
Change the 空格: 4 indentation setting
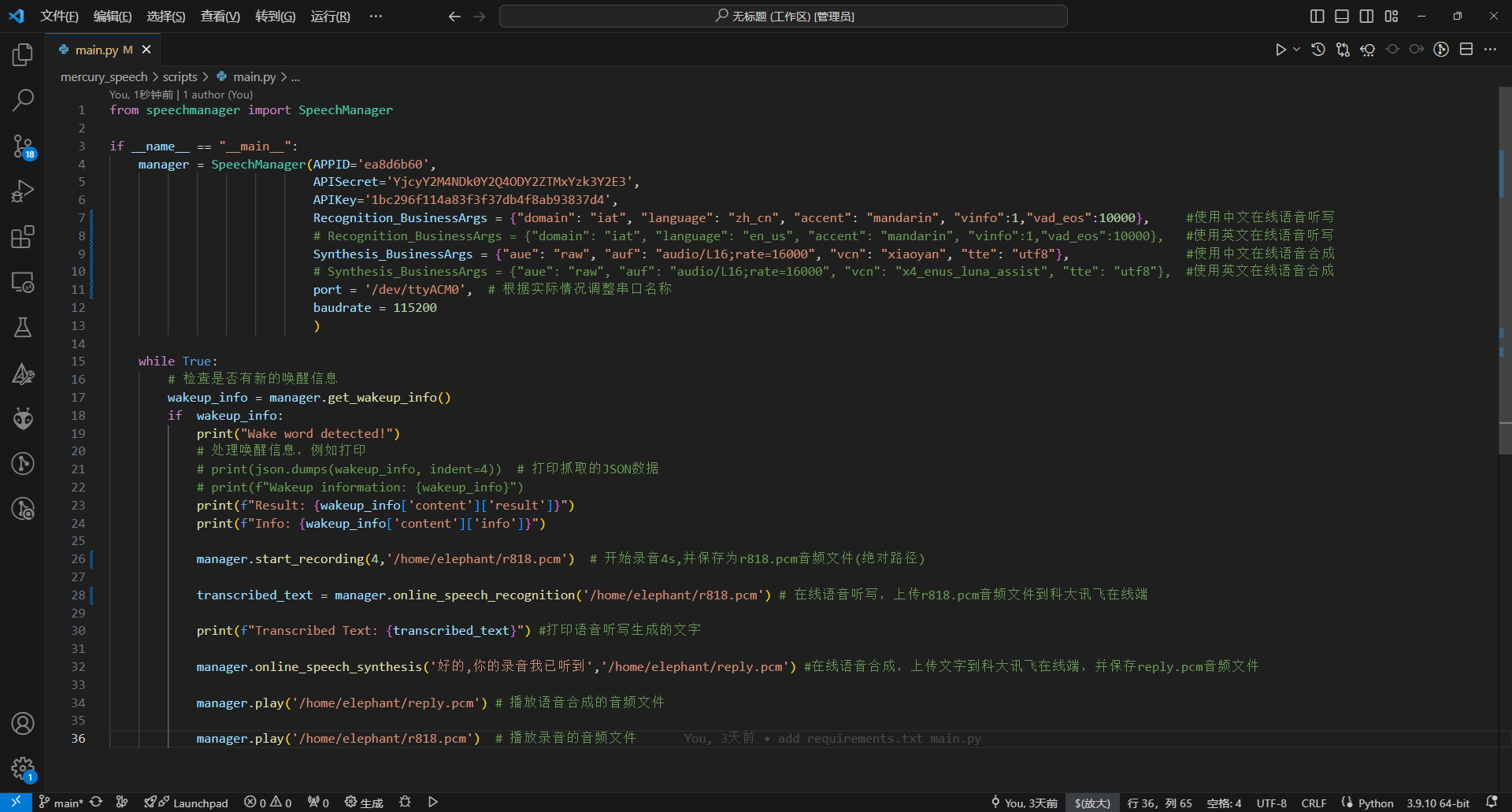1224,803
